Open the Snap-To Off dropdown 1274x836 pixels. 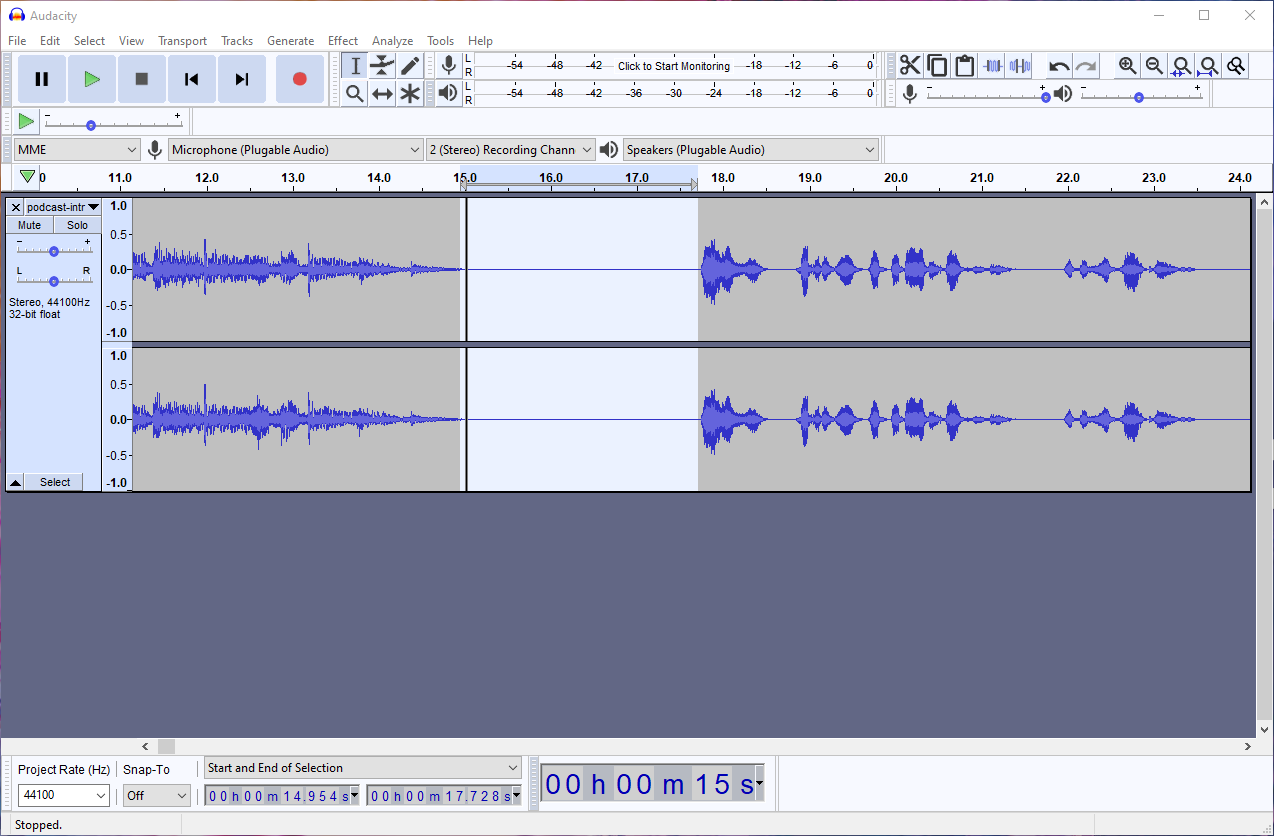(x=156, y=795)
